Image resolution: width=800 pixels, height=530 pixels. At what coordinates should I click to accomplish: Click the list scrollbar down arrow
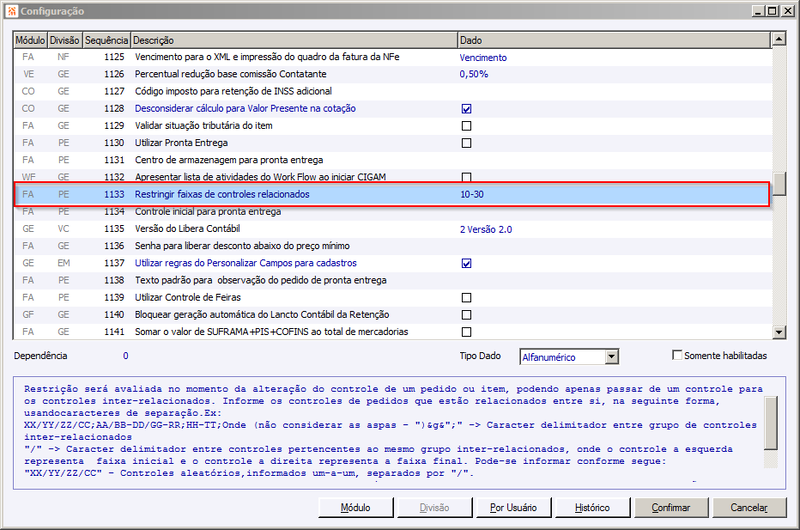pos(779,332)
